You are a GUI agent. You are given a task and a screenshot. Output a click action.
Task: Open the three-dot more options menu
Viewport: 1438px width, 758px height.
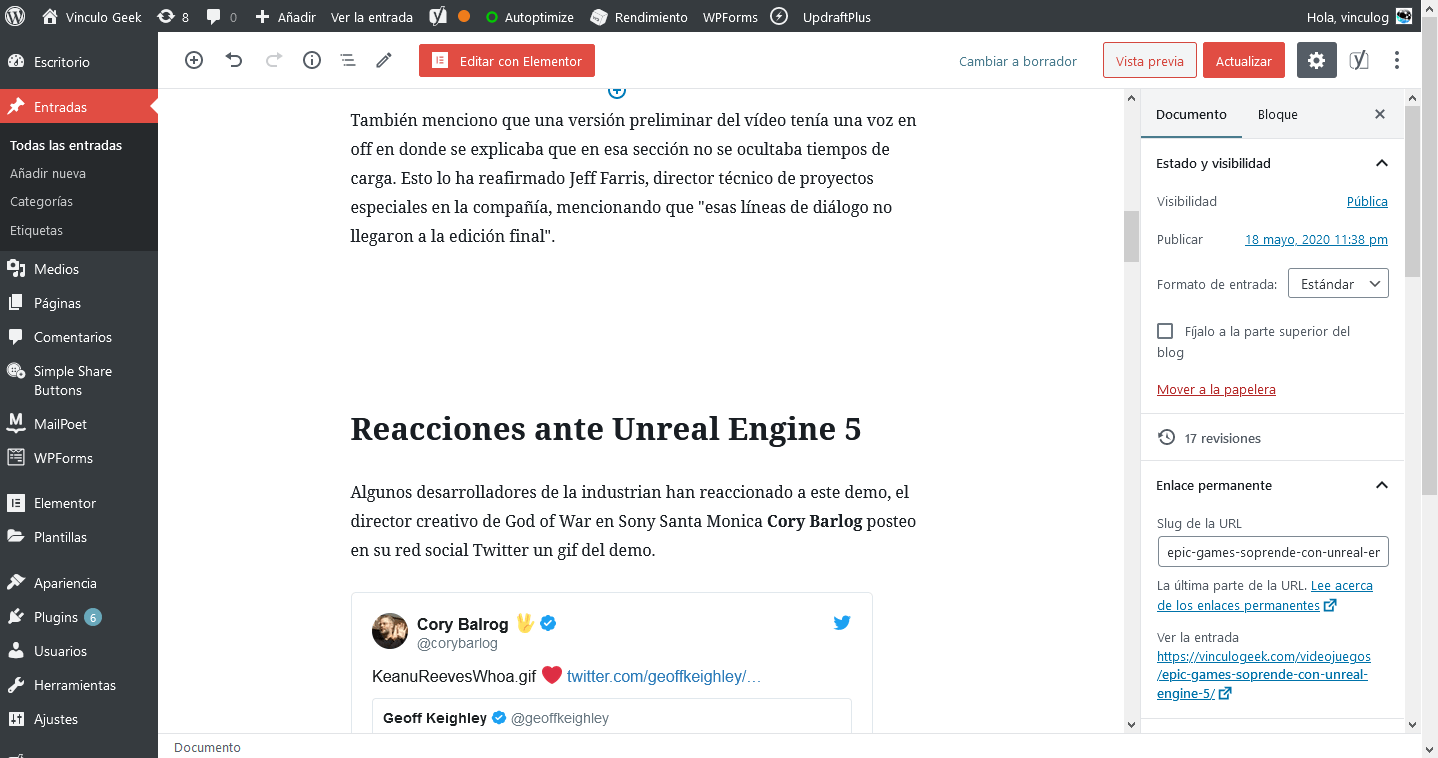(1397, 61)
